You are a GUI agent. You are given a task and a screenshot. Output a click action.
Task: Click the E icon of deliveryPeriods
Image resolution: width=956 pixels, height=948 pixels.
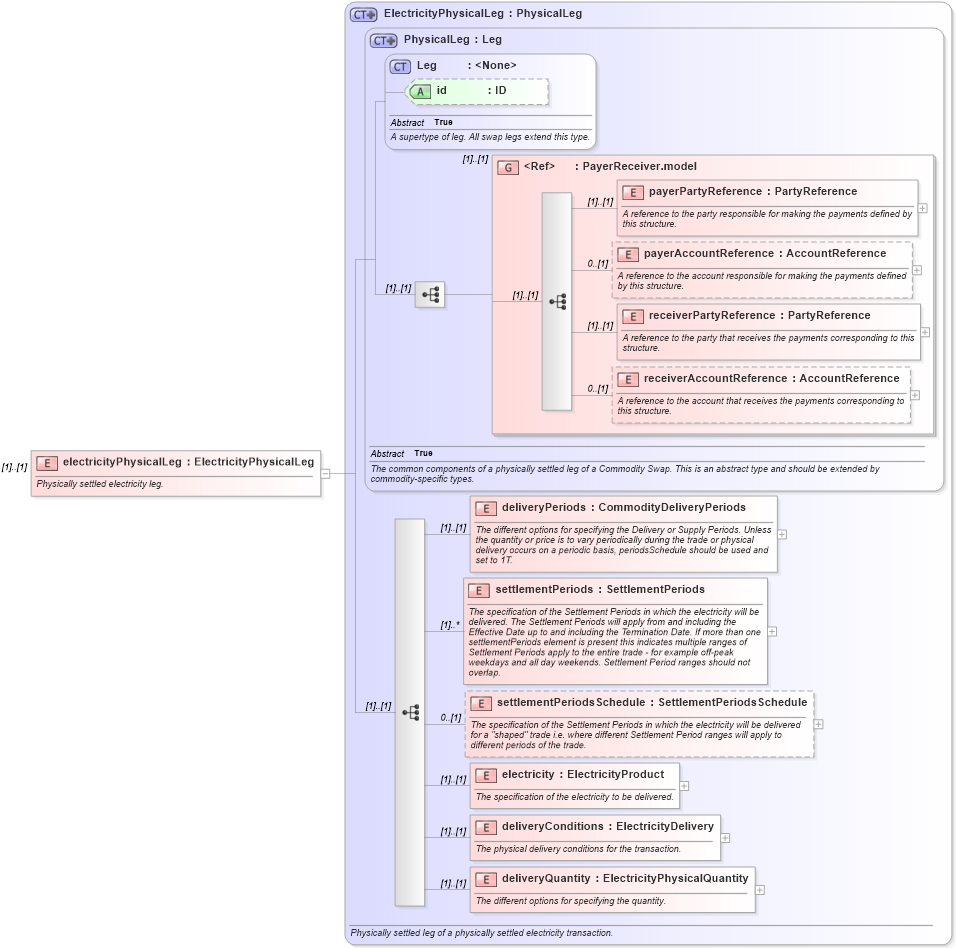[486, 508]
